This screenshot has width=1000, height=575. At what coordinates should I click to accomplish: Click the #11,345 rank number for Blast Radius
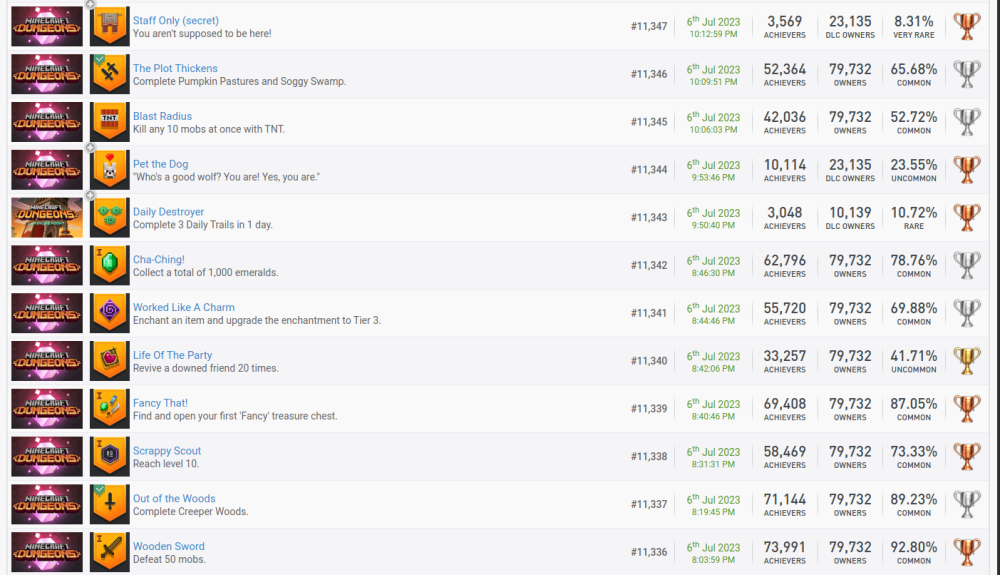tap(649, 122)
